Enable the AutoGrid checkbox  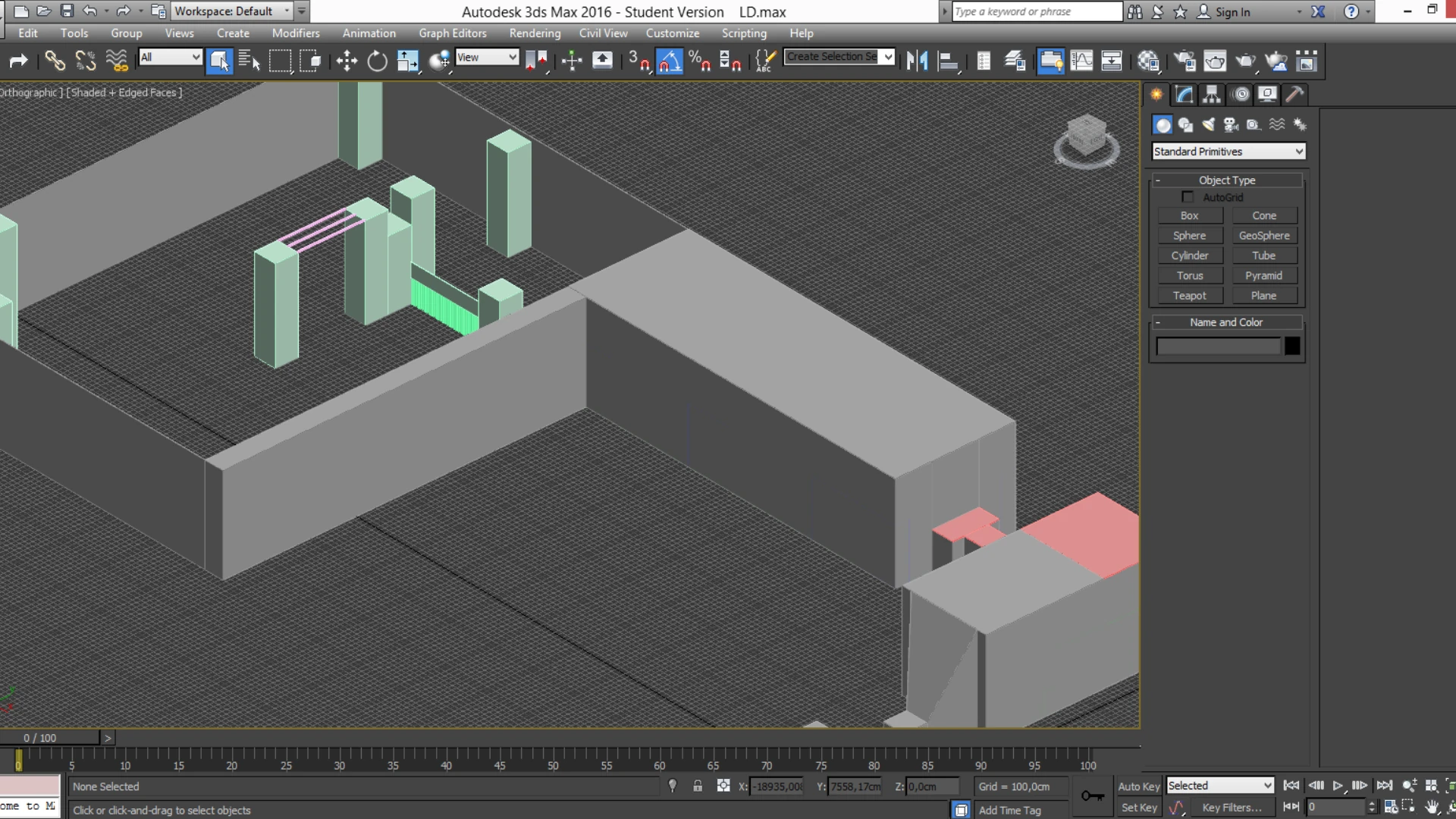(1188, 197)
